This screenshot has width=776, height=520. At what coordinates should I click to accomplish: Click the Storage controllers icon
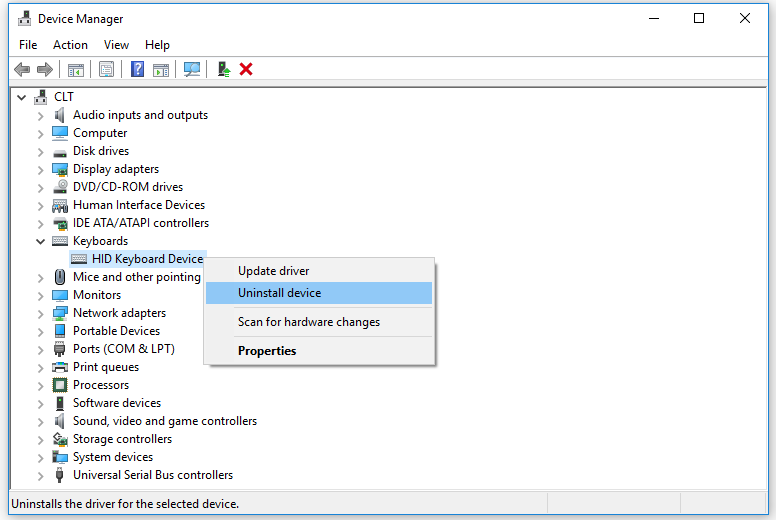[60, 439]
